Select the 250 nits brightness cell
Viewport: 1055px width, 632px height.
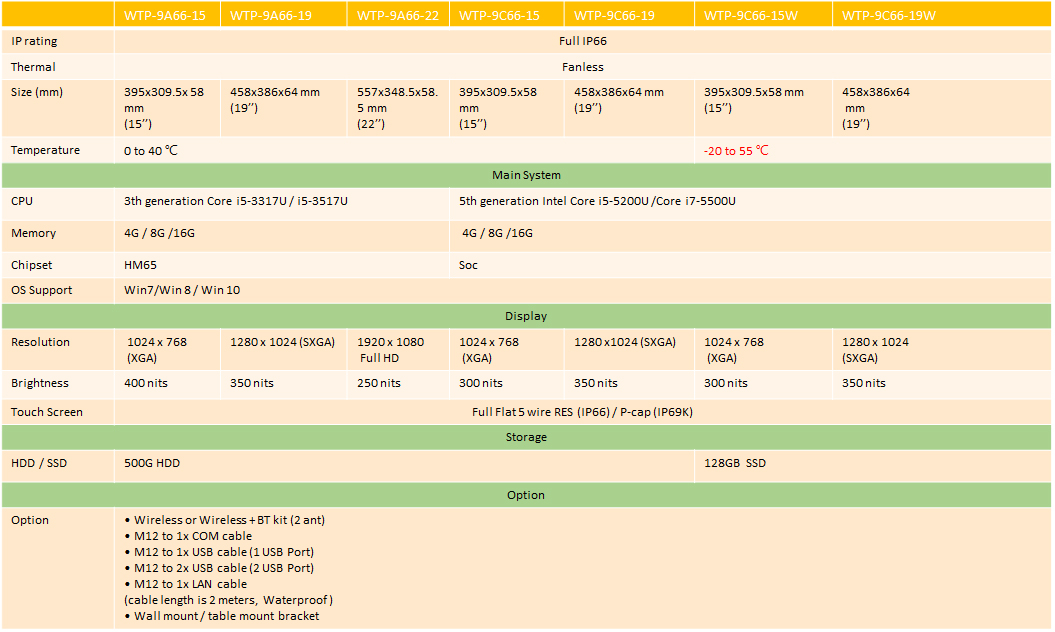coord(379,383)
